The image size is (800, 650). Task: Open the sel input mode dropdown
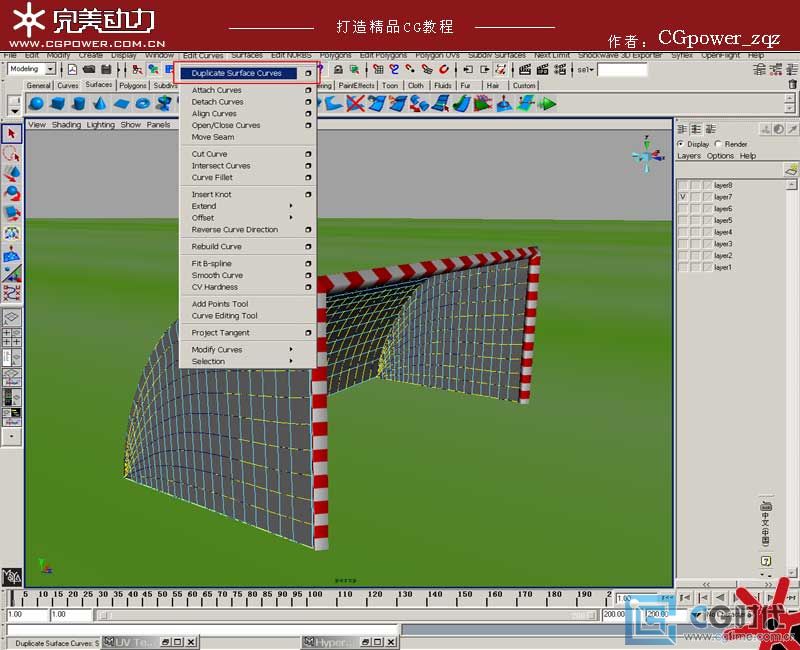[586, 69]
